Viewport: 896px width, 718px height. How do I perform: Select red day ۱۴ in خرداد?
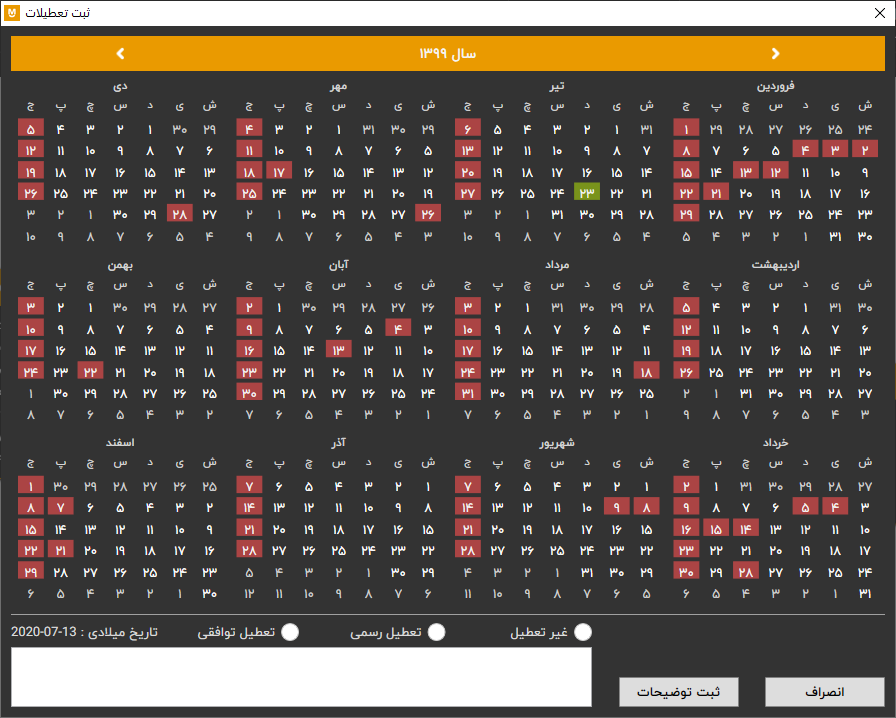click(x=746, y=529)
